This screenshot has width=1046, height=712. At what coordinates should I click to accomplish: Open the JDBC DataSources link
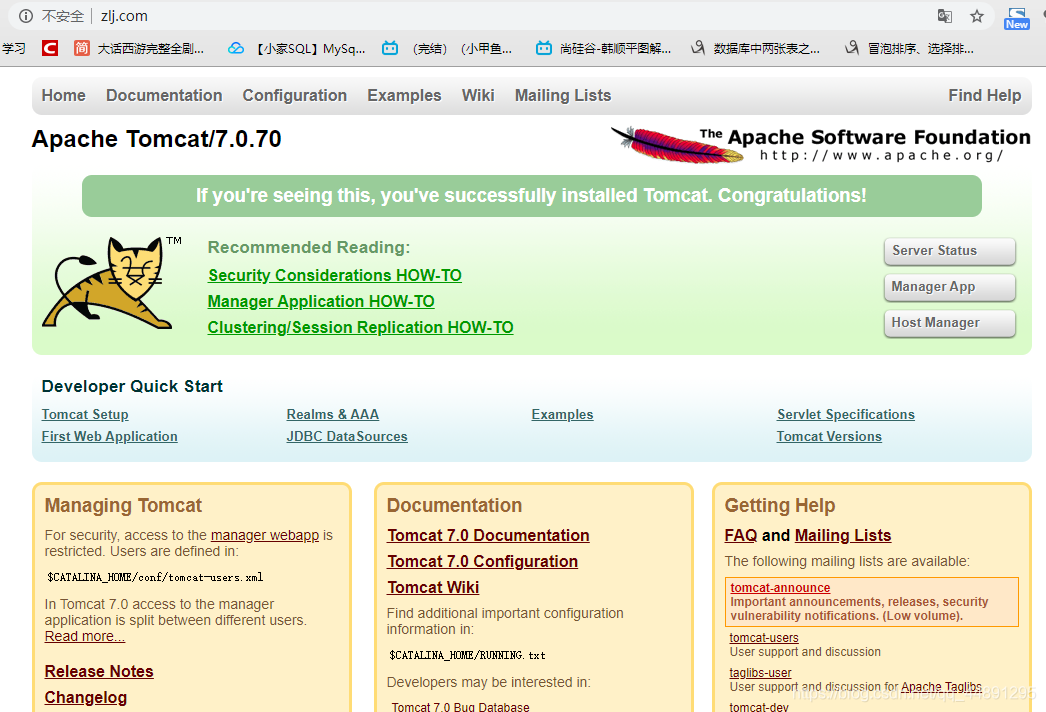(x=347, y=436)
